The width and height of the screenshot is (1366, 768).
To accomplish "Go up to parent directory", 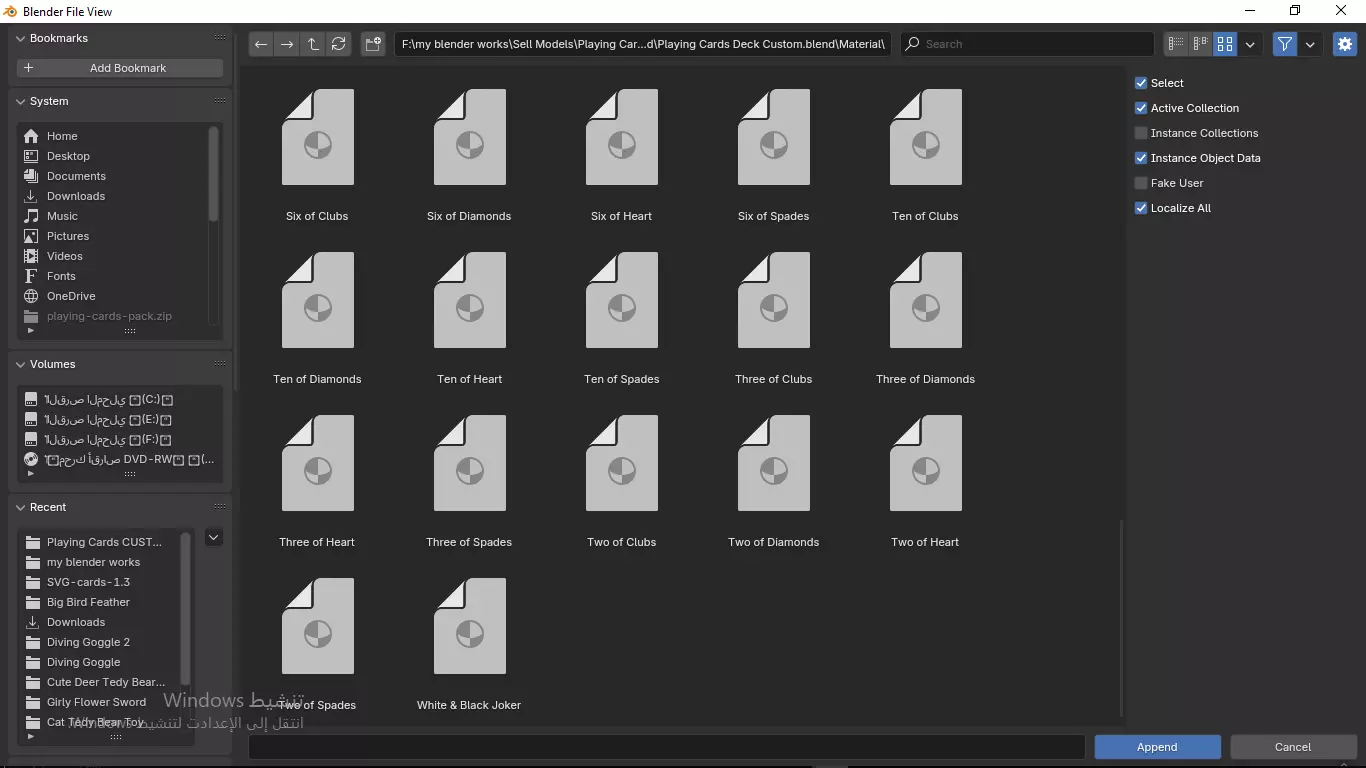I will click(313, 44).
